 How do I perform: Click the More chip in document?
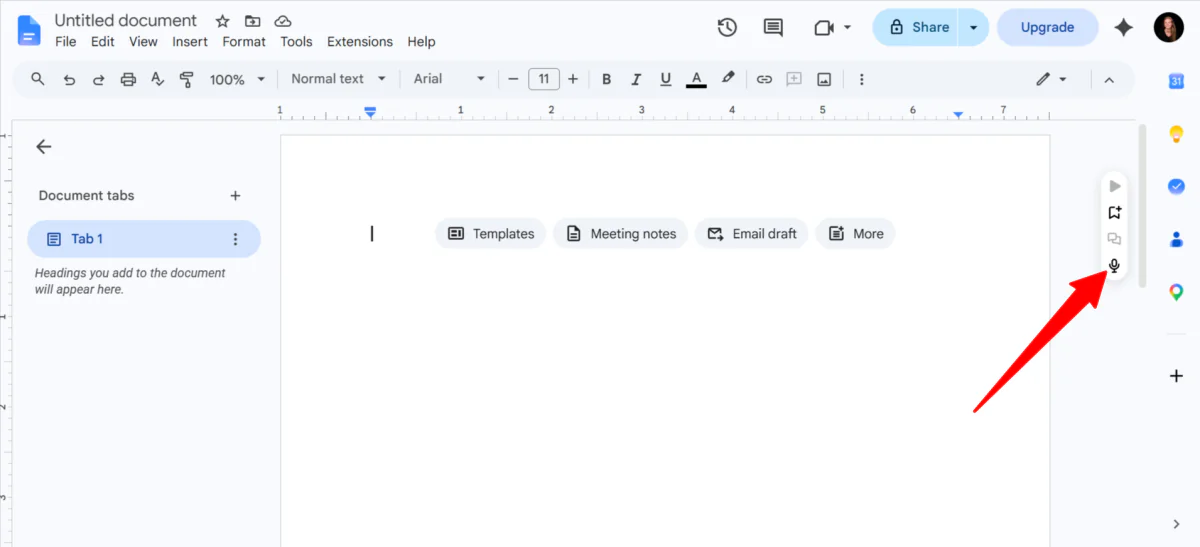click(x=856, y=234)
